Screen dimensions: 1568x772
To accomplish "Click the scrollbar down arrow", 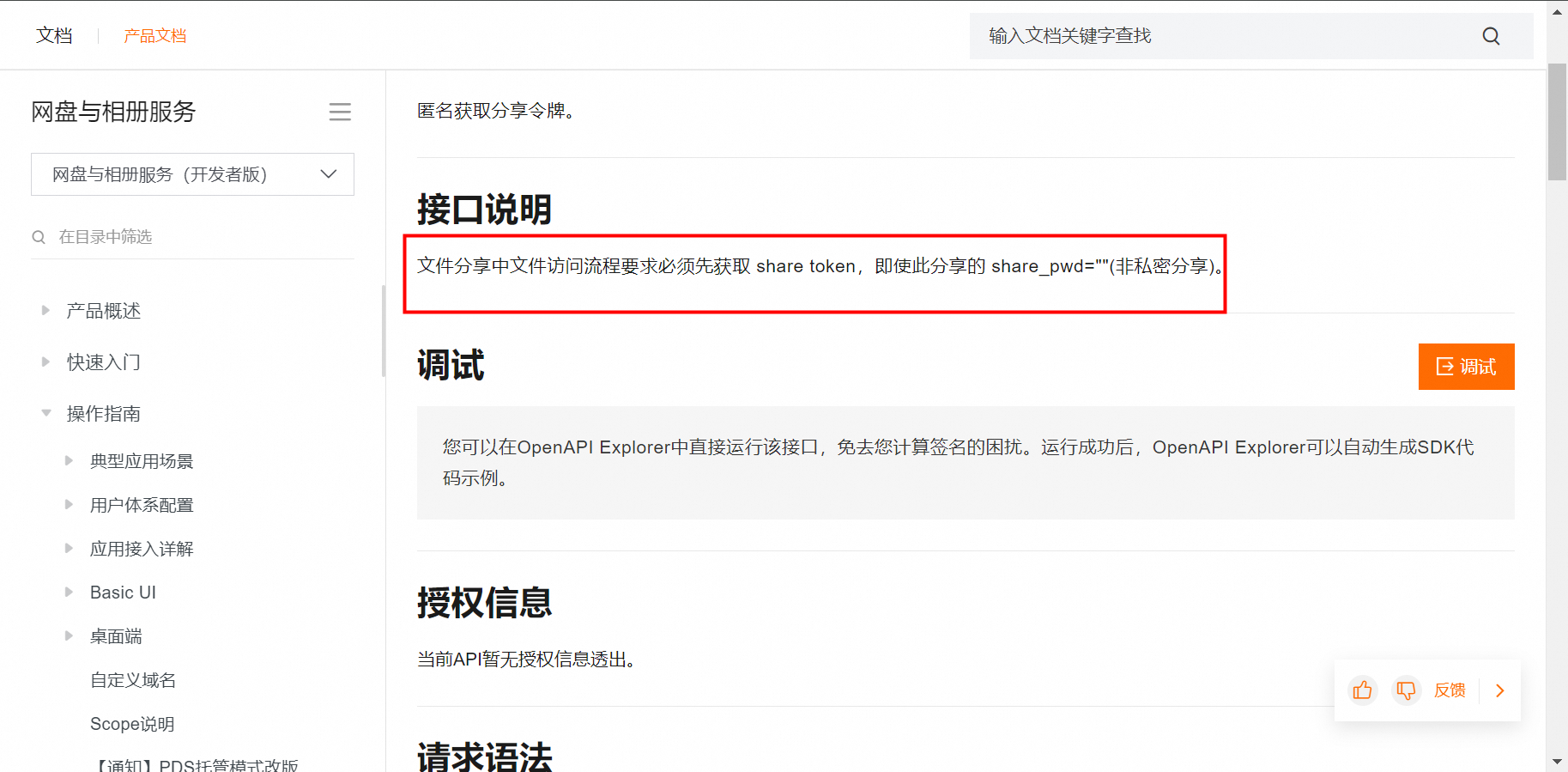I will (1557, 762).
